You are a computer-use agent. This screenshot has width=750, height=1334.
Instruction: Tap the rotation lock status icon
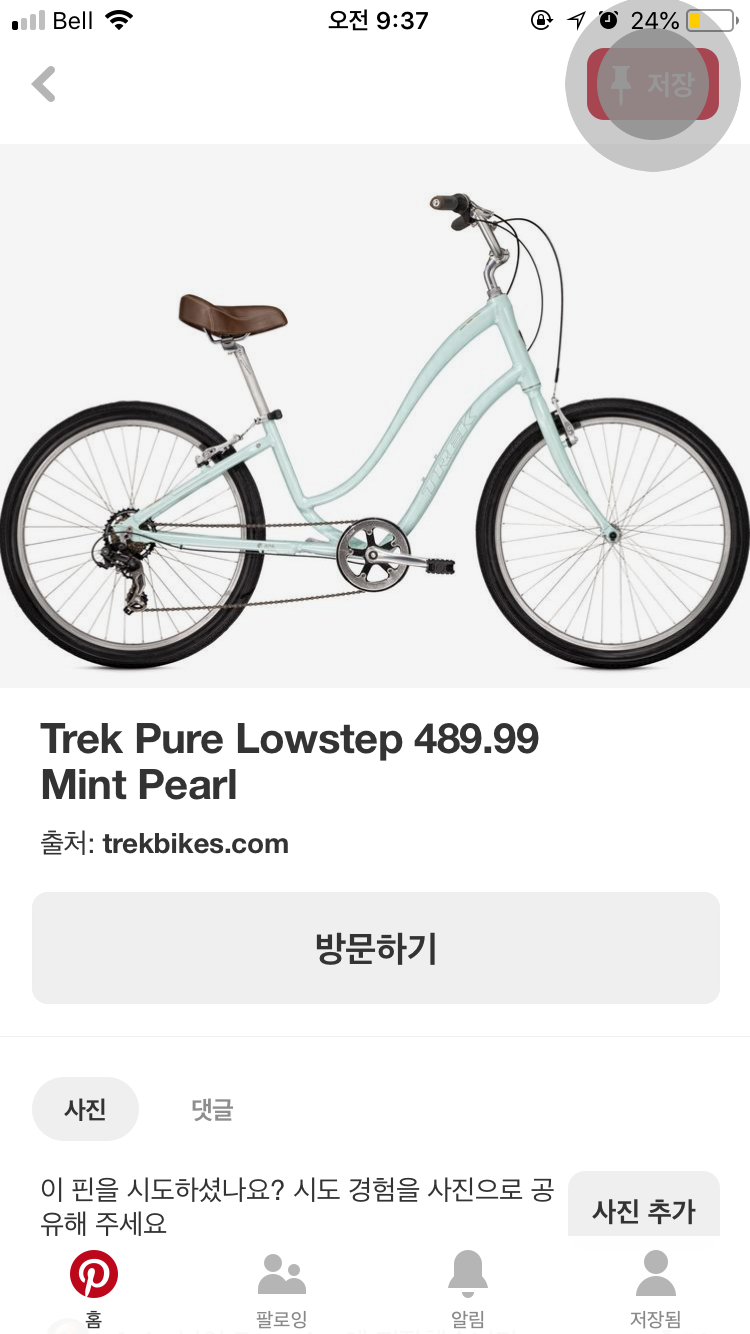click(542, 20)
